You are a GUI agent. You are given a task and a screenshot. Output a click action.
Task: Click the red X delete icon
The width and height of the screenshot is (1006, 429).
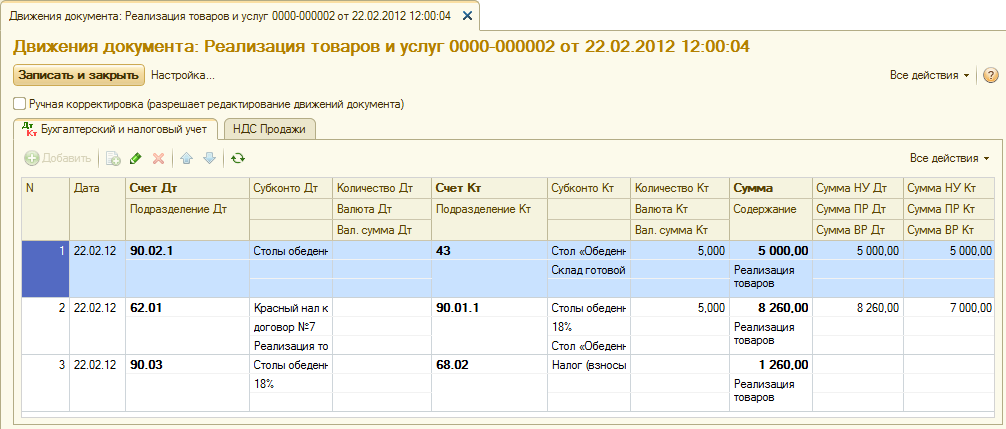tap(158, 158)
